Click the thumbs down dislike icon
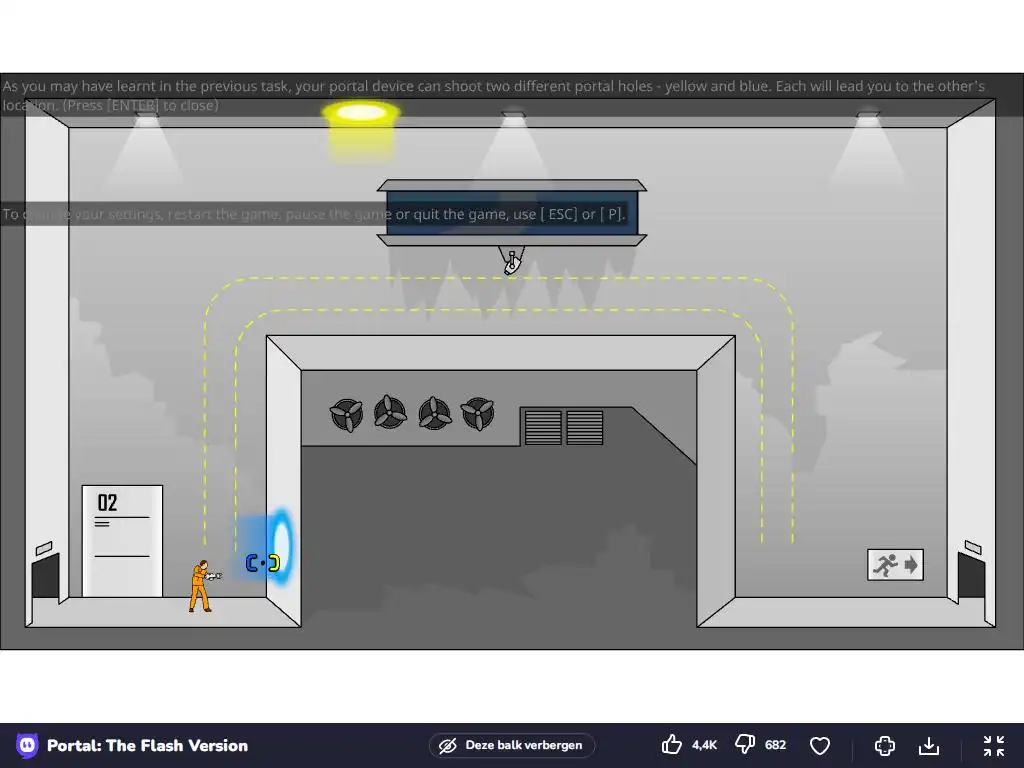 click(x=744, y=744)
